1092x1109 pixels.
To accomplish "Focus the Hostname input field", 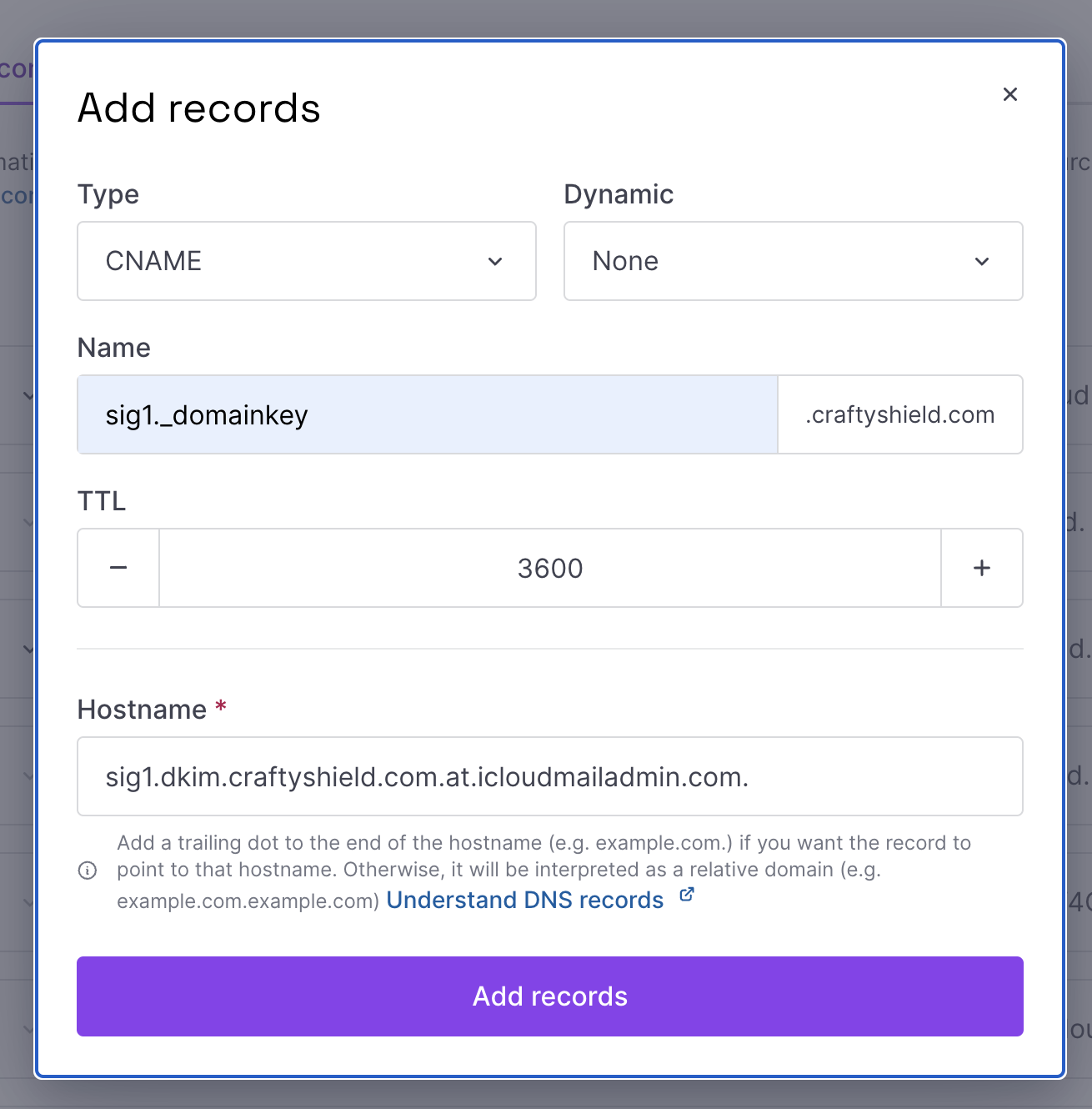I will tap(550, 776).
